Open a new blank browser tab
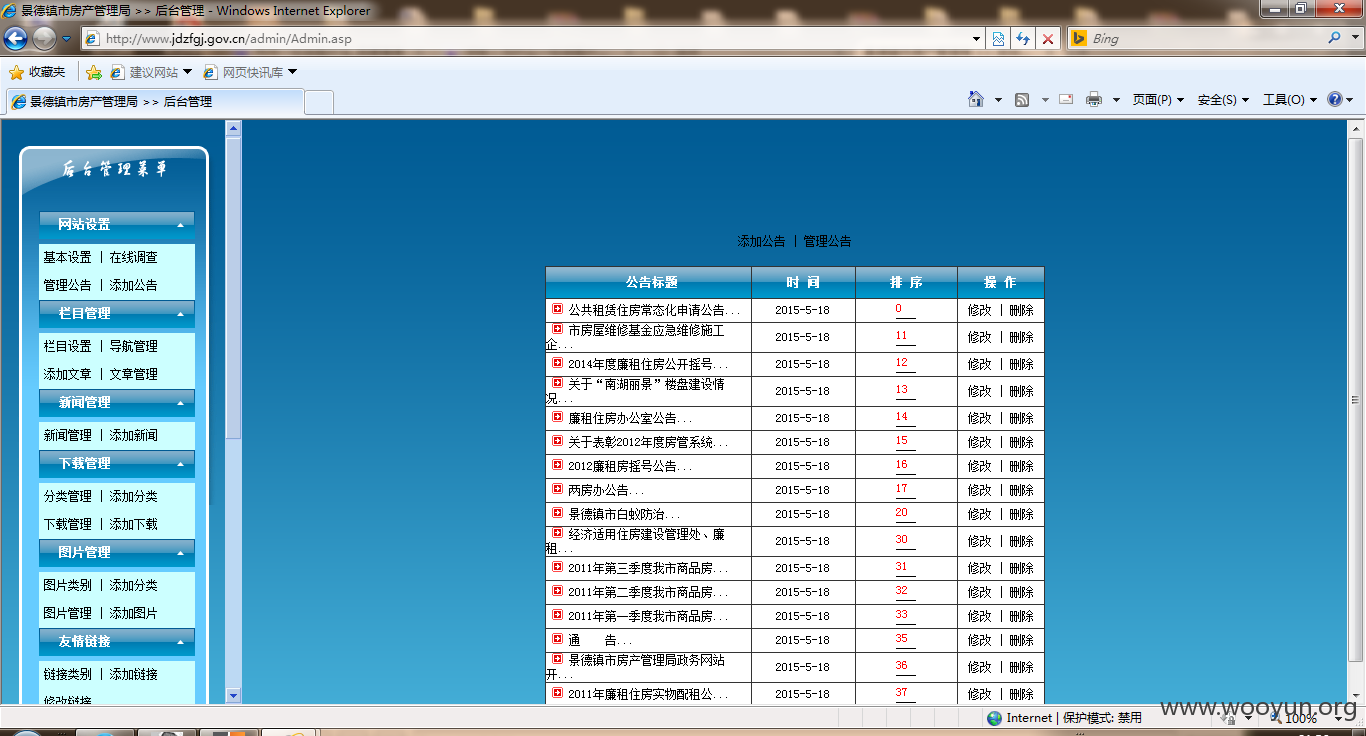This screenshot has width=1366, height=736. (x=318, y=102)
